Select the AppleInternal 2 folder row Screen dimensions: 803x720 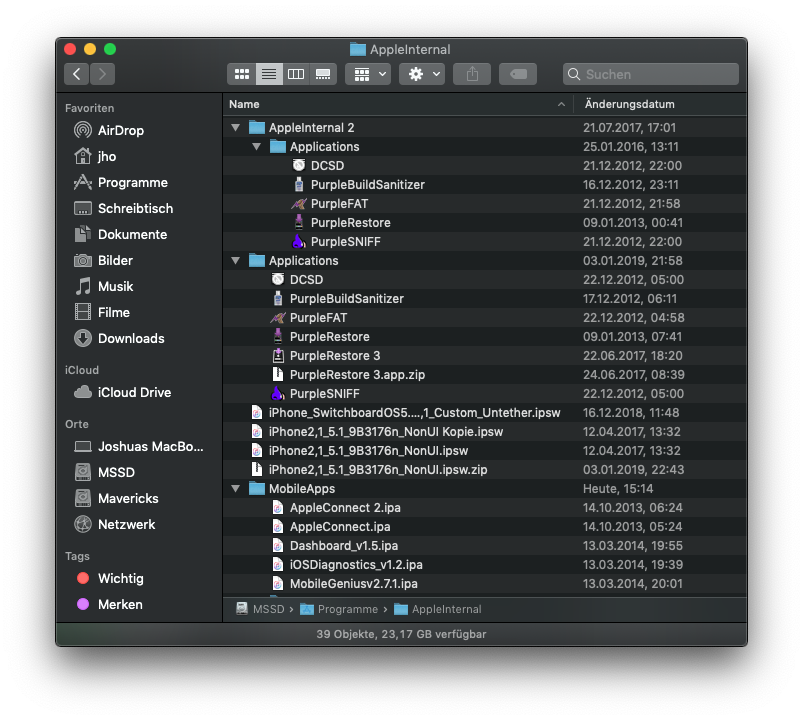484,128
